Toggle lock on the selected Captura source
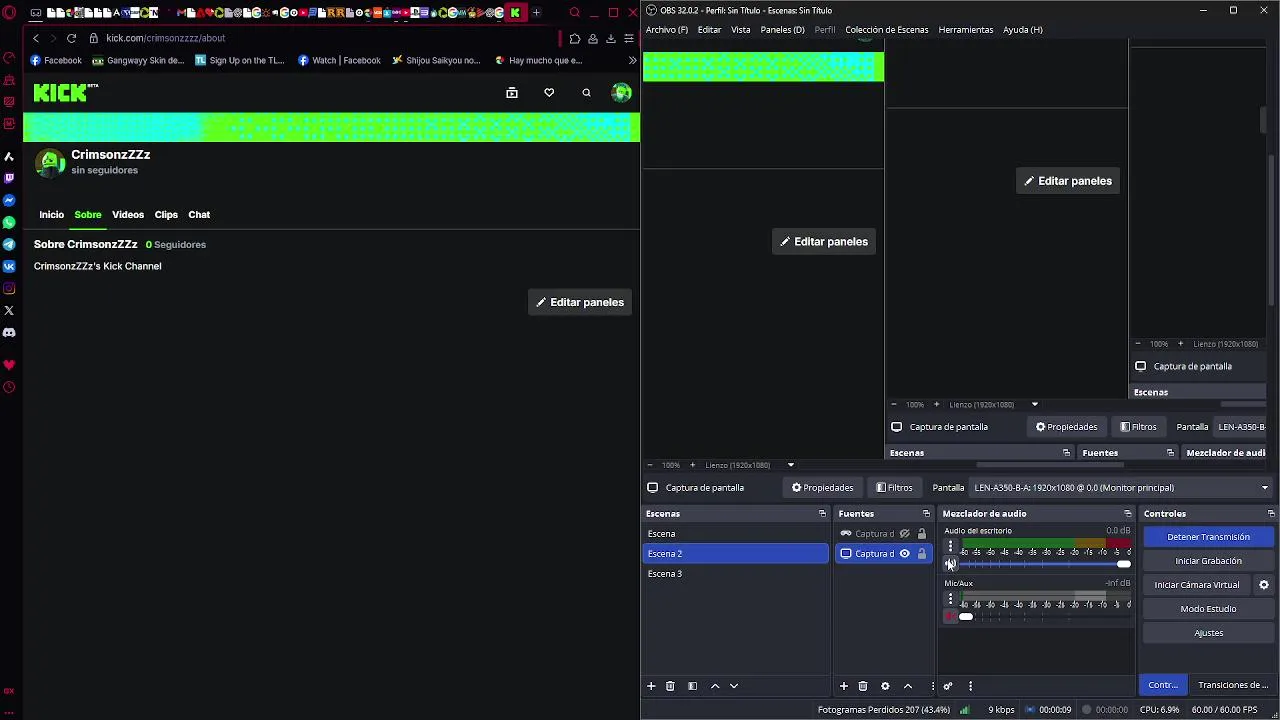 click(x=922, y=554)
